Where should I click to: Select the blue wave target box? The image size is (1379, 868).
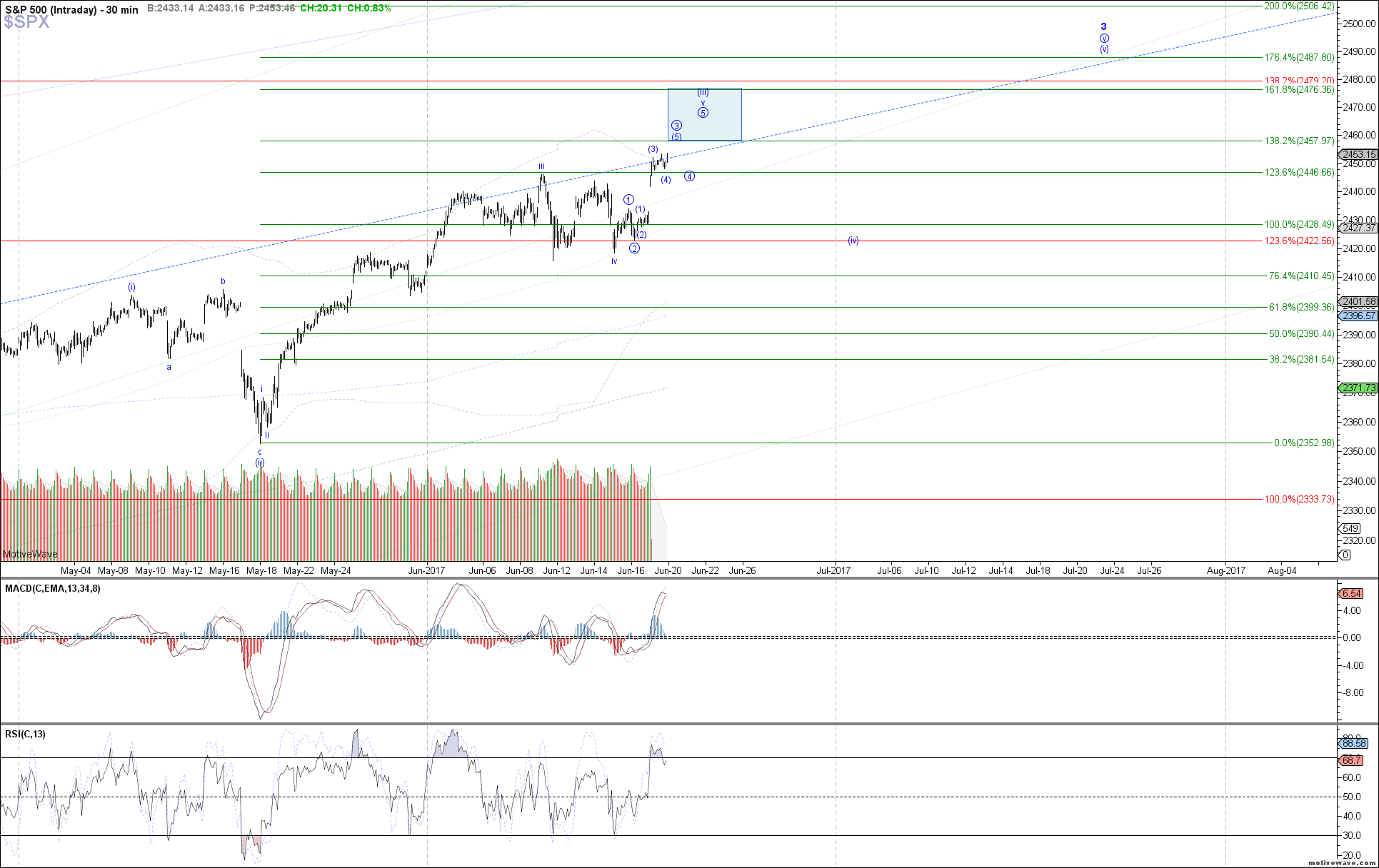[x=705, y=114]
